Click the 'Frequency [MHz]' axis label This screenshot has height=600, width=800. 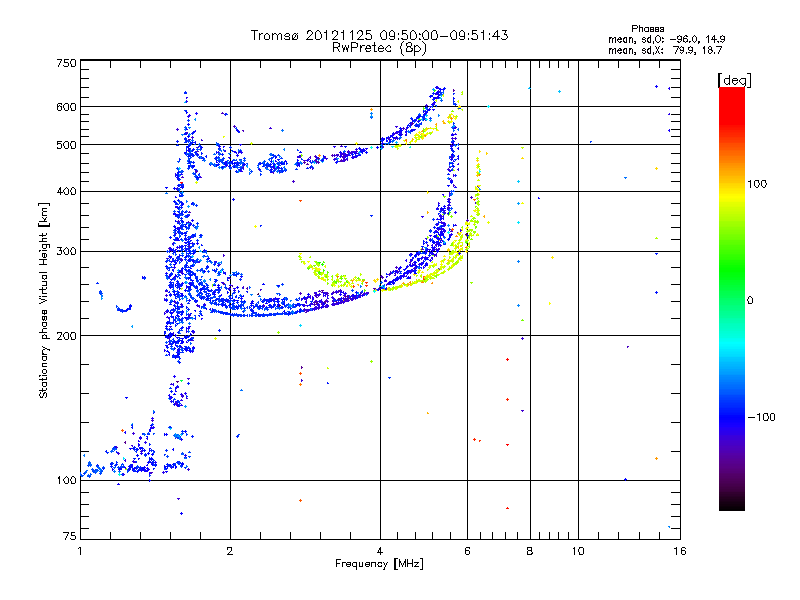tap(379, 564)
